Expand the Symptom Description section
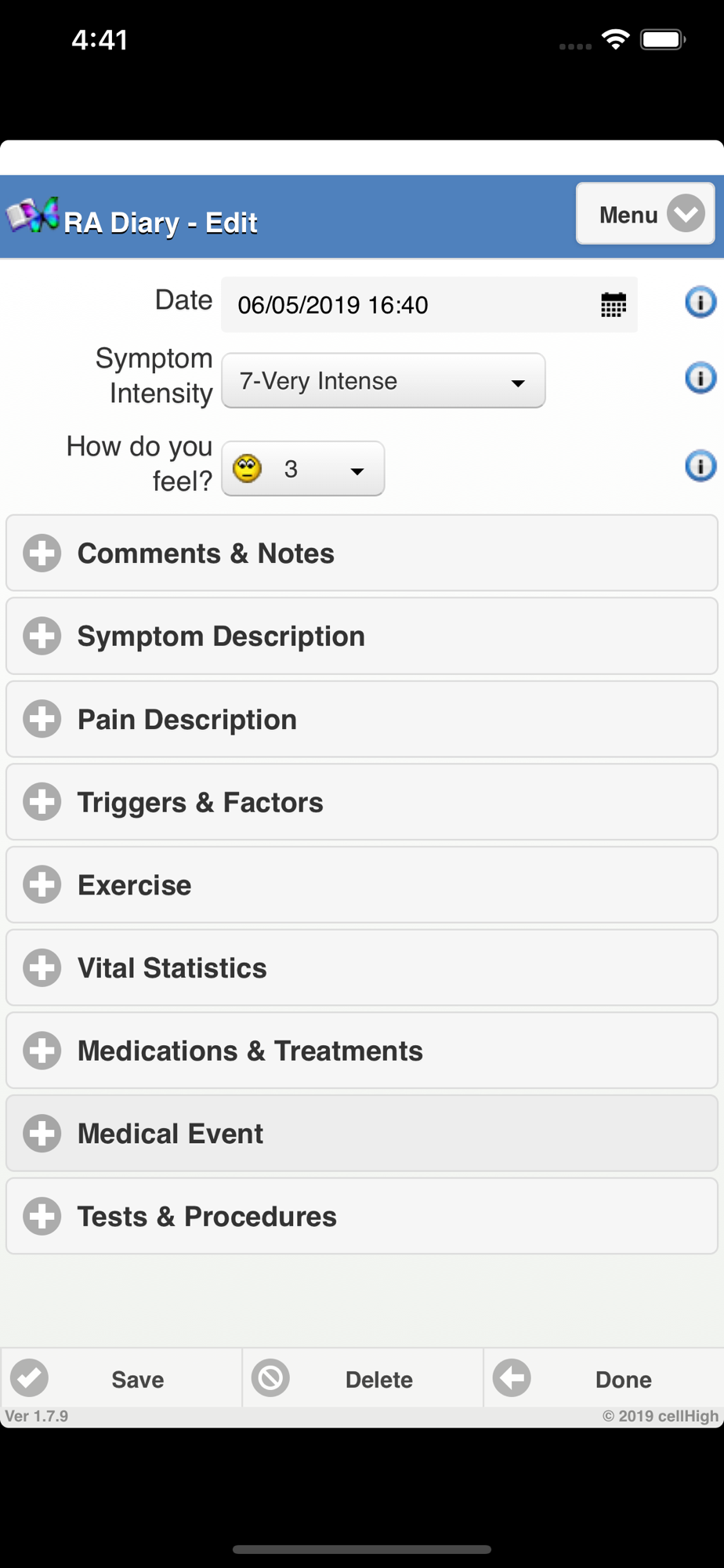 pos(362,636)
